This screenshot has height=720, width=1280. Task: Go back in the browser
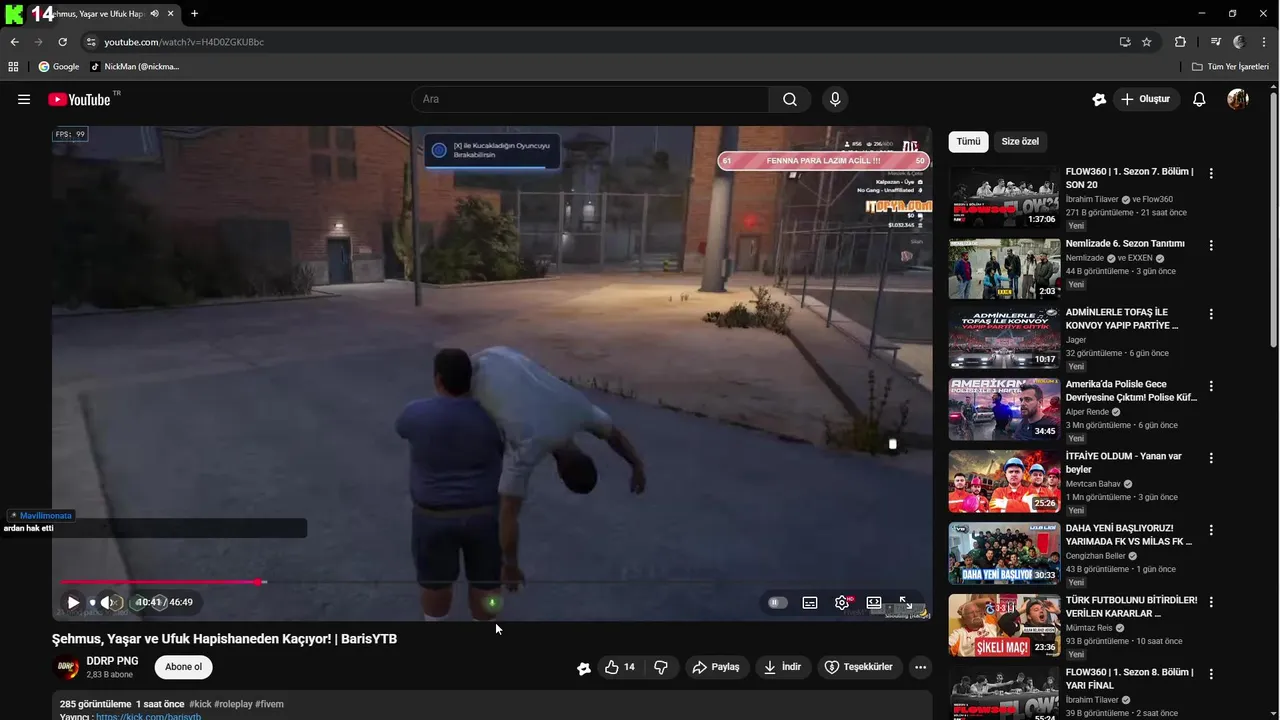coord(15,42)
